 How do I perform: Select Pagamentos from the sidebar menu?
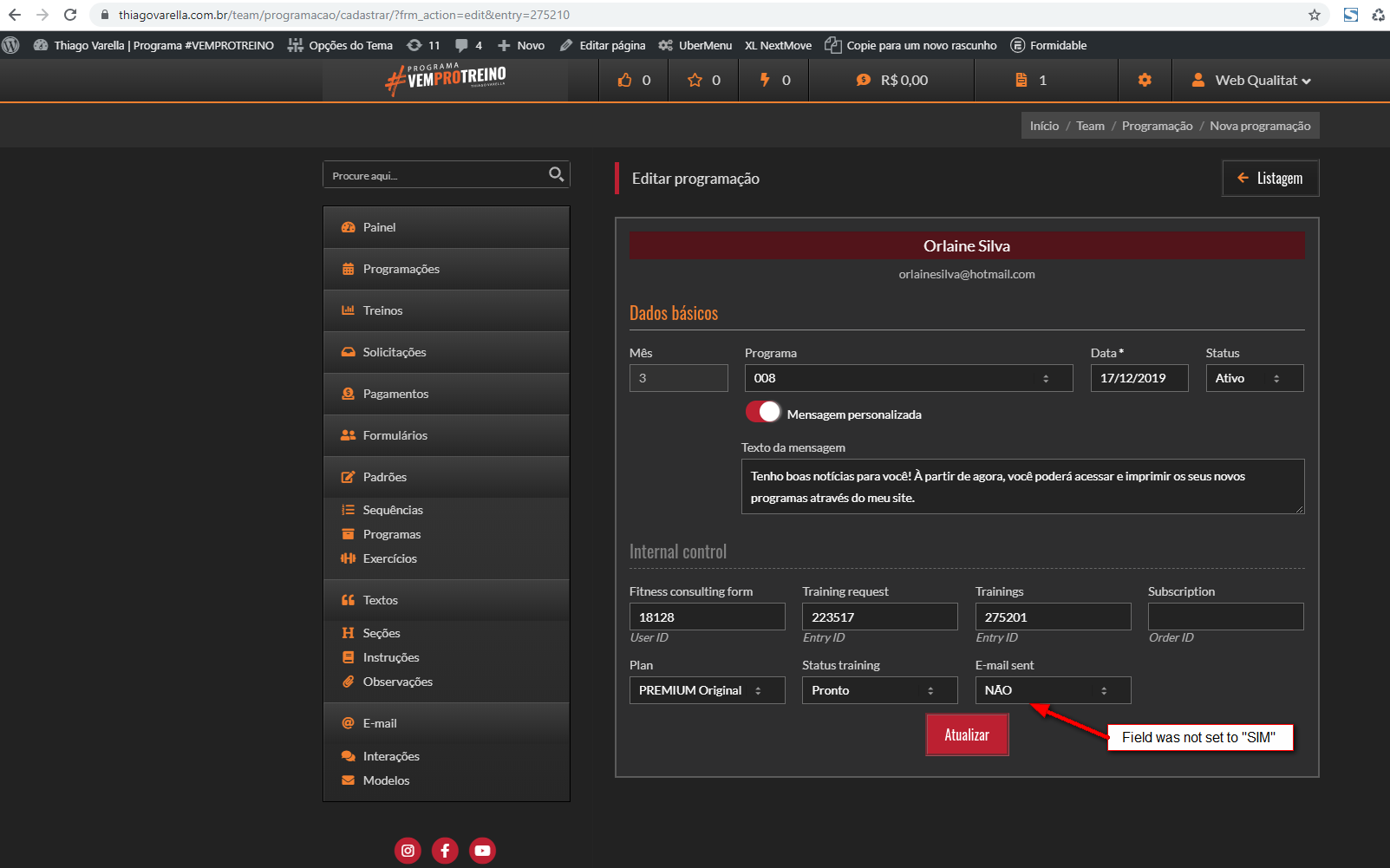click(395, 394)
